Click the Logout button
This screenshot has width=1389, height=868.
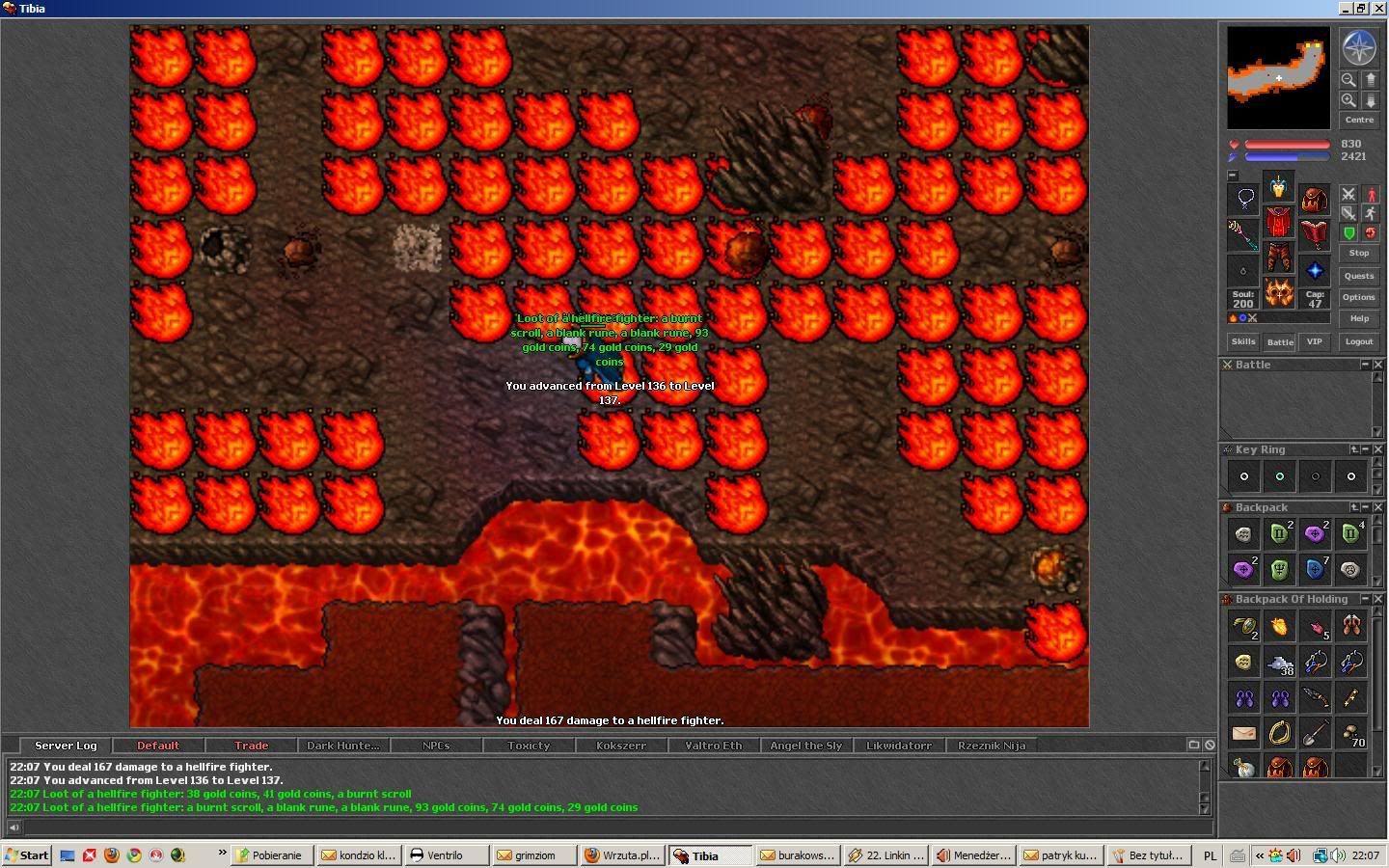point(1359,341)
